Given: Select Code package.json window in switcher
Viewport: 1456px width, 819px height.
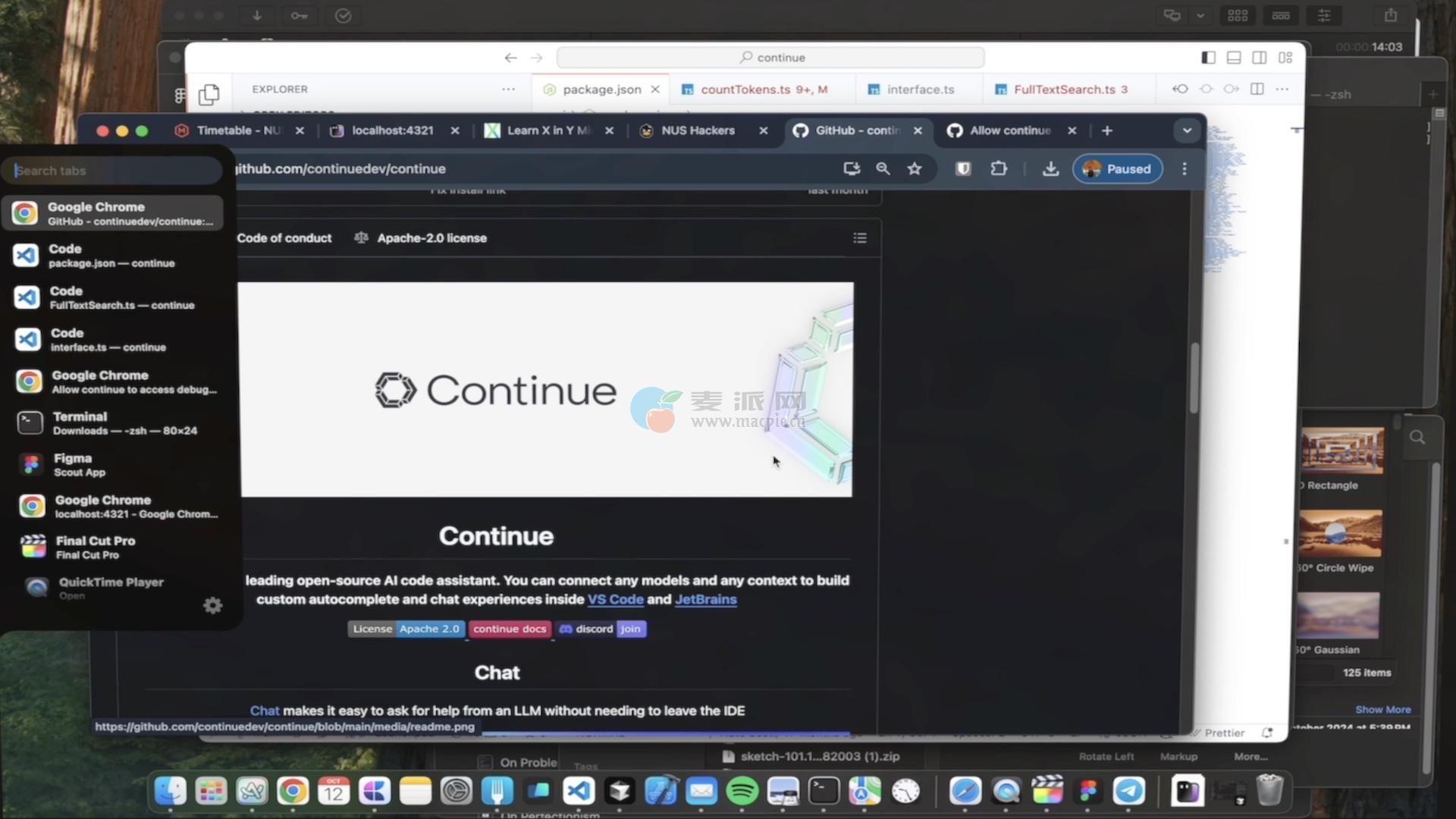Looking at the screenshot, I should [x=114, y=256].
